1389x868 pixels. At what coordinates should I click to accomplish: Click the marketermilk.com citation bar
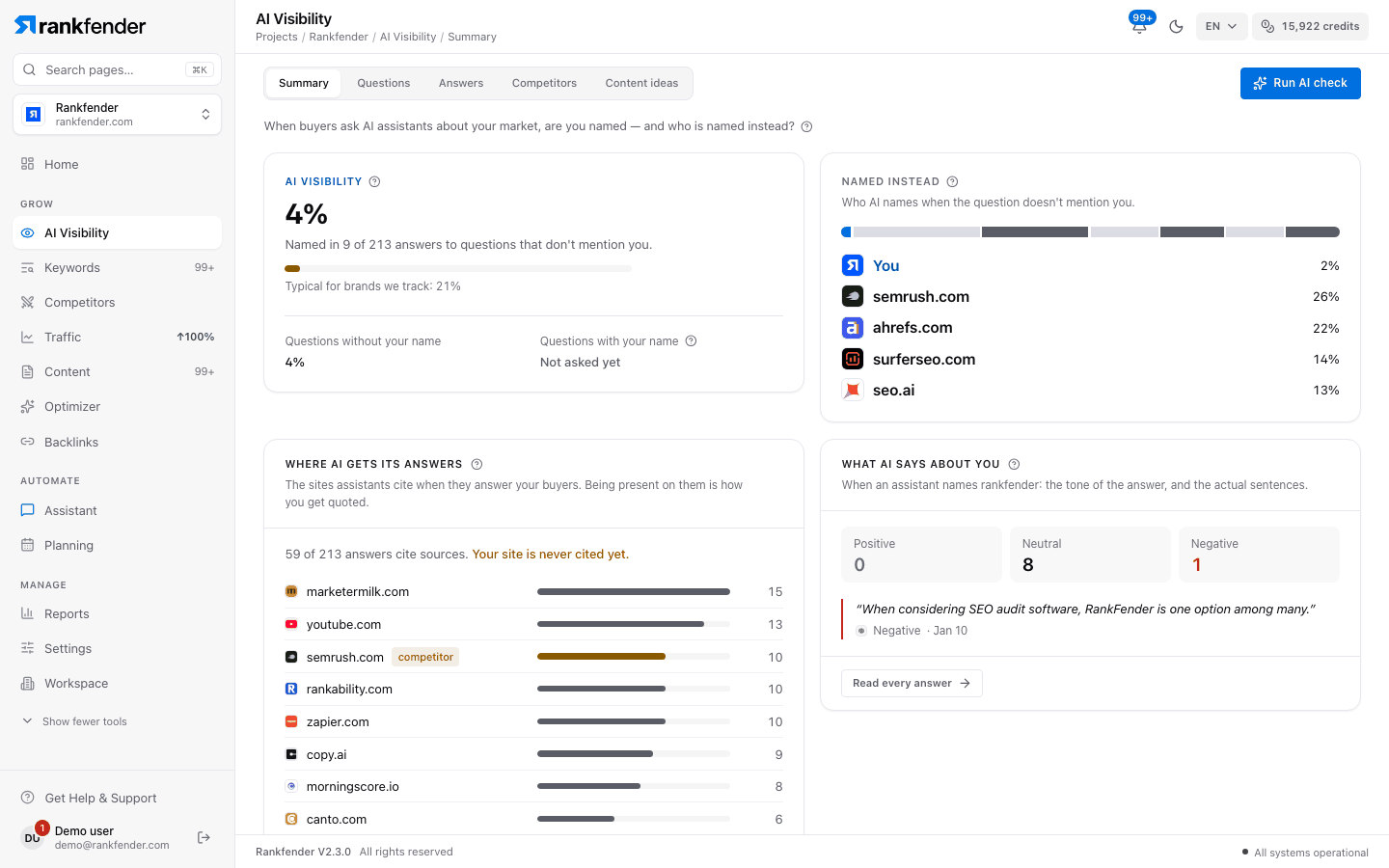[x=634, y=591]
